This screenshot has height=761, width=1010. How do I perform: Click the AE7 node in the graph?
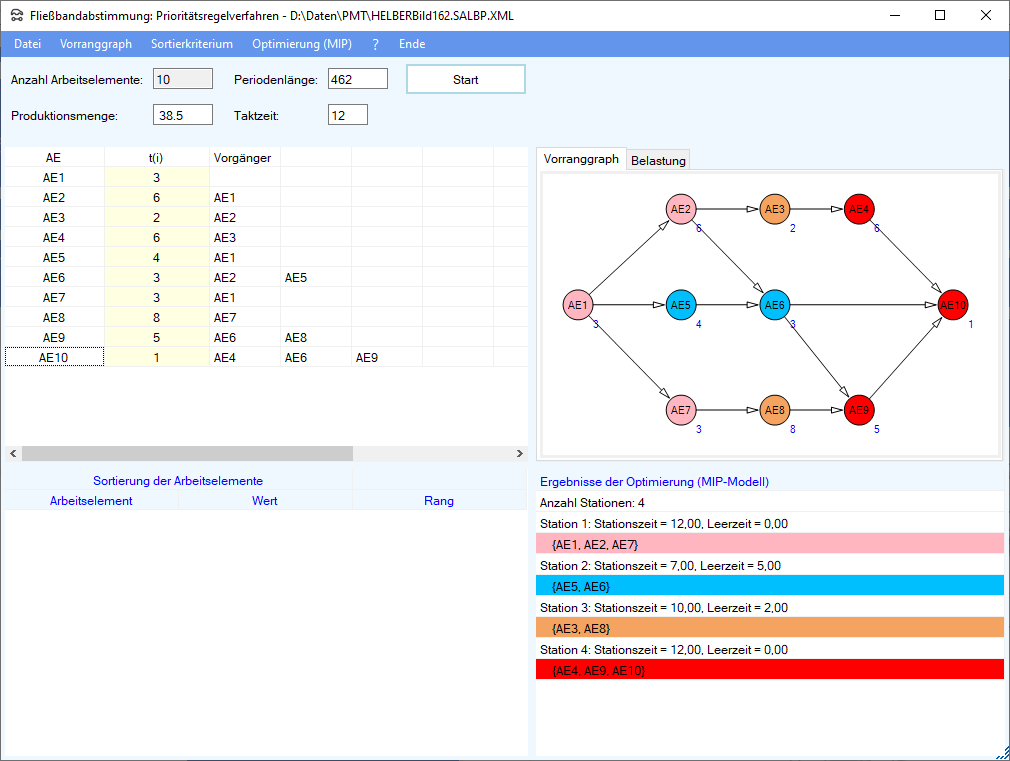(680, 410)
